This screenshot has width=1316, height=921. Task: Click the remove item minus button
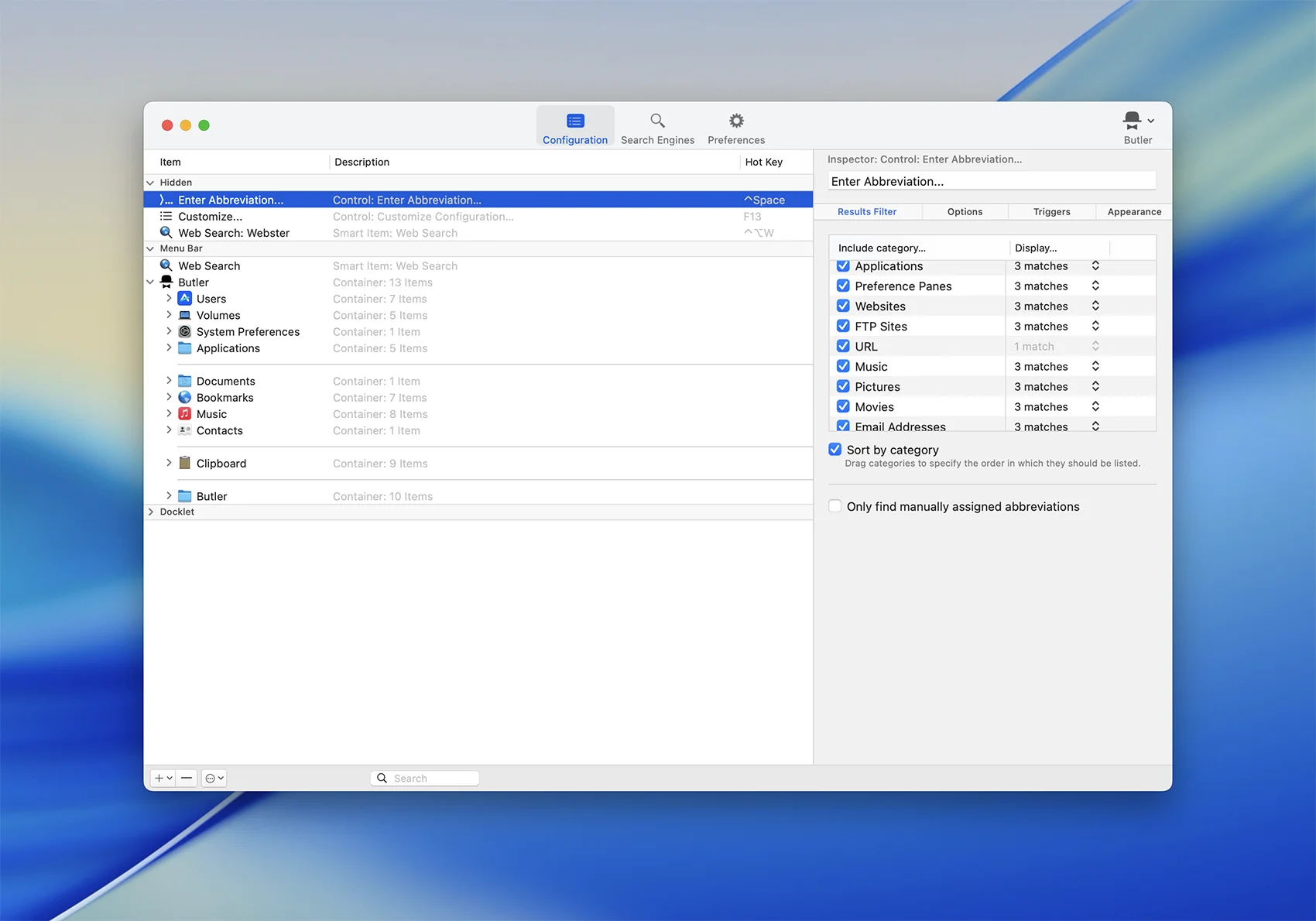187,778
